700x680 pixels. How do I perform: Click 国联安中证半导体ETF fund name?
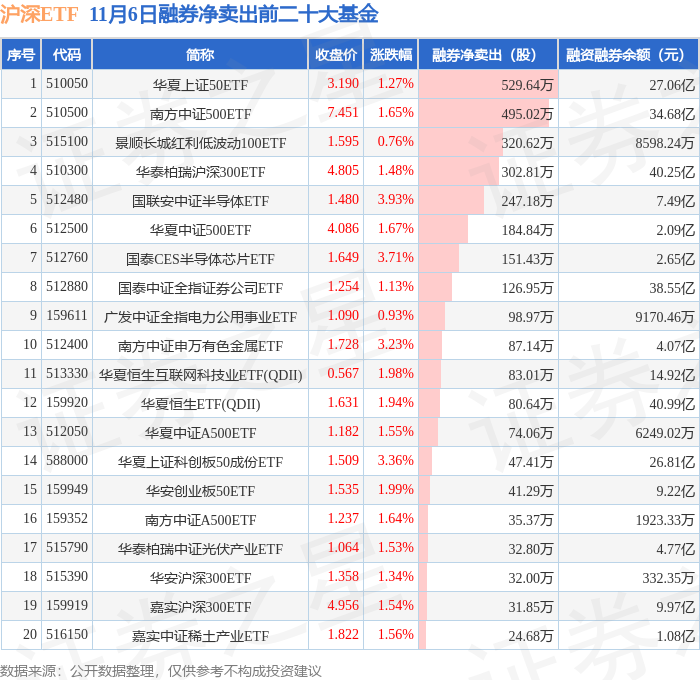tap(200, 200)
